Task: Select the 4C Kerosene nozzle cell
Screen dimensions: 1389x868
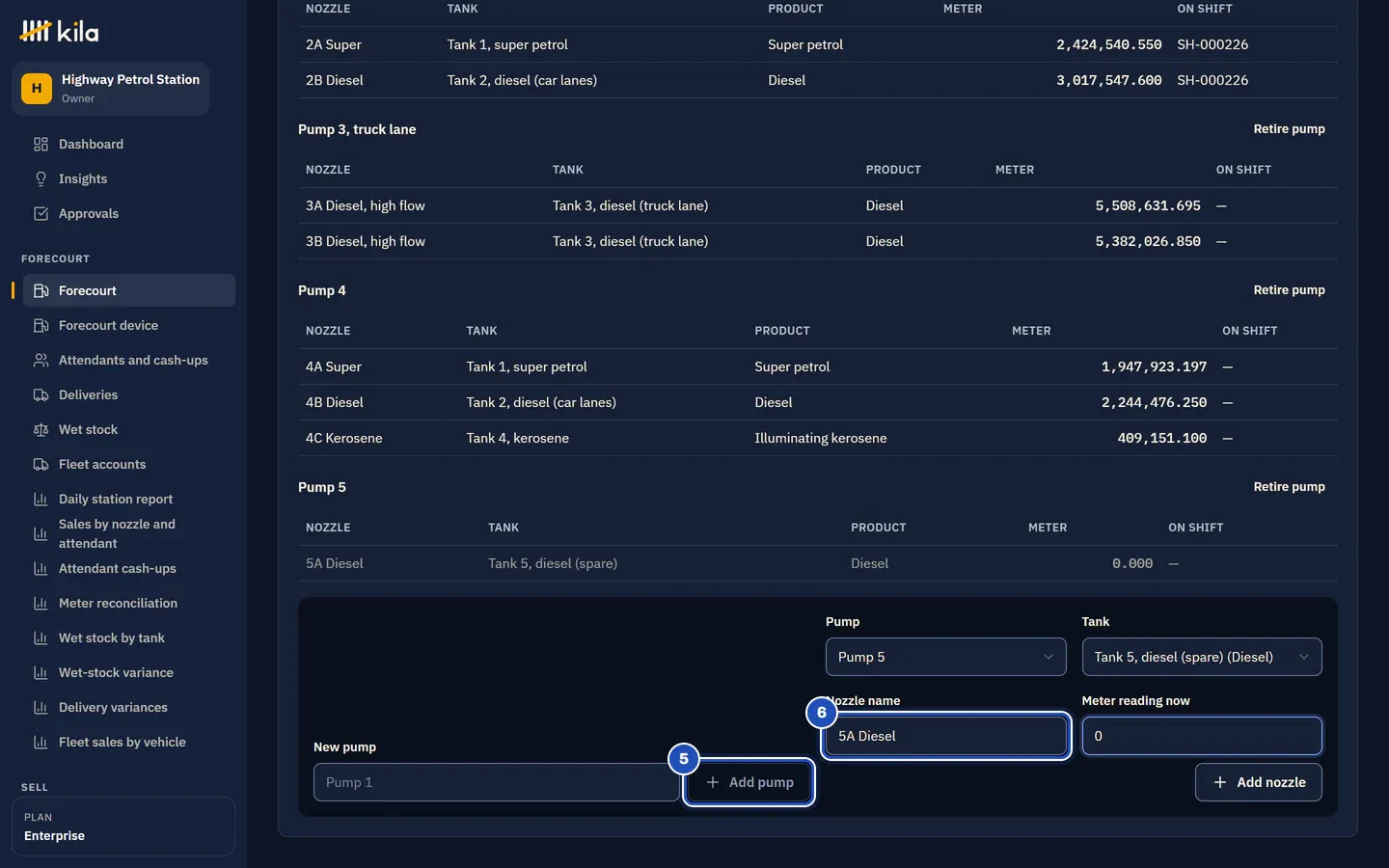Action: tap(344, 438)
